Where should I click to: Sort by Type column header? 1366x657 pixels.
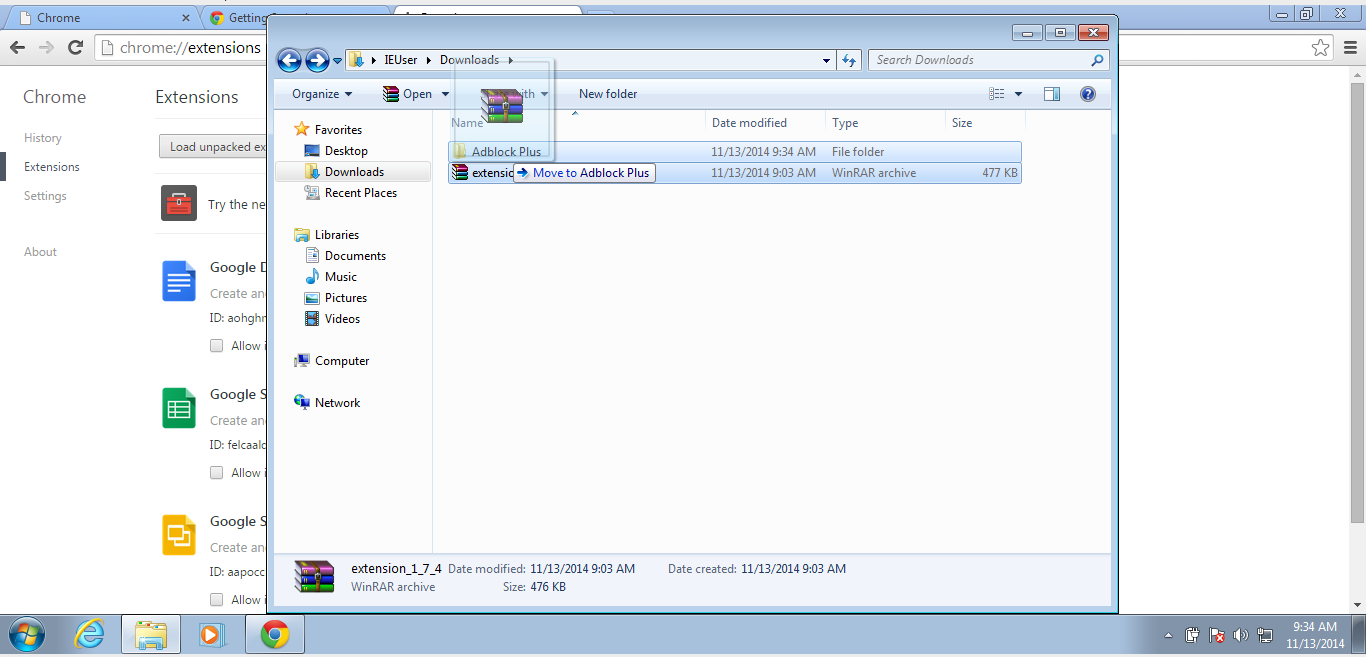886,123
